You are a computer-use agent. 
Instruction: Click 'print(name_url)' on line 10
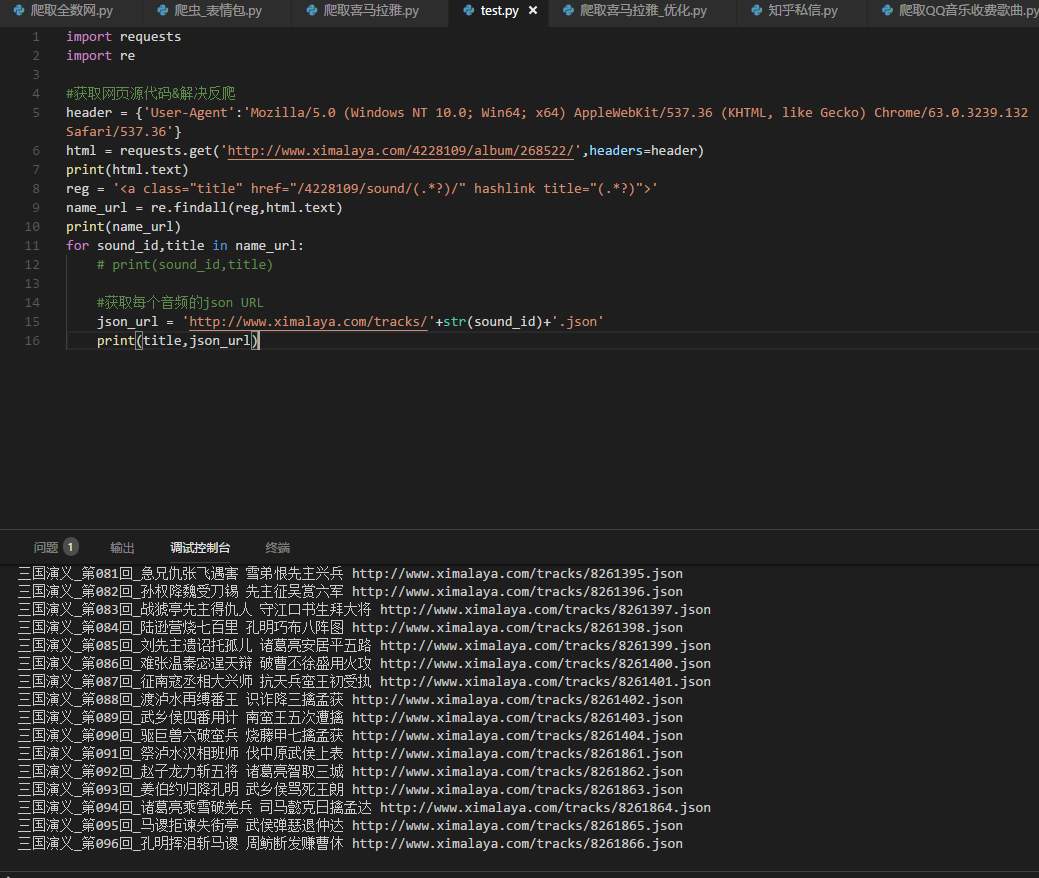[x=123, y=227]
